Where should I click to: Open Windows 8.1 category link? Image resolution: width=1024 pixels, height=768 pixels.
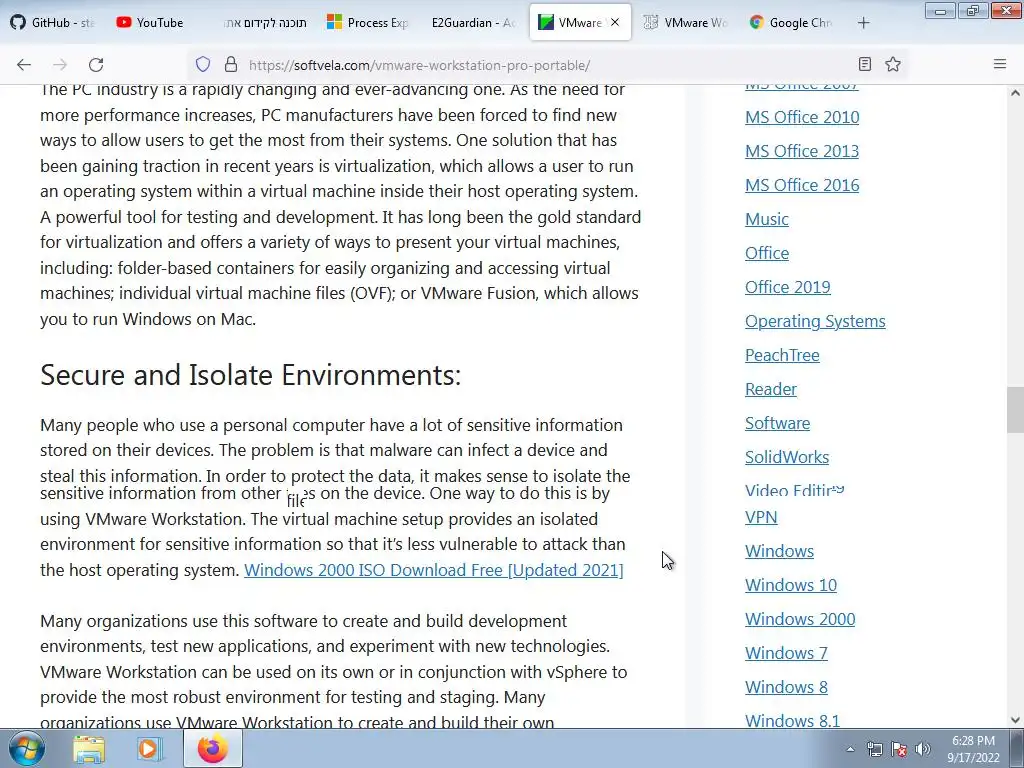pos(792,720)
